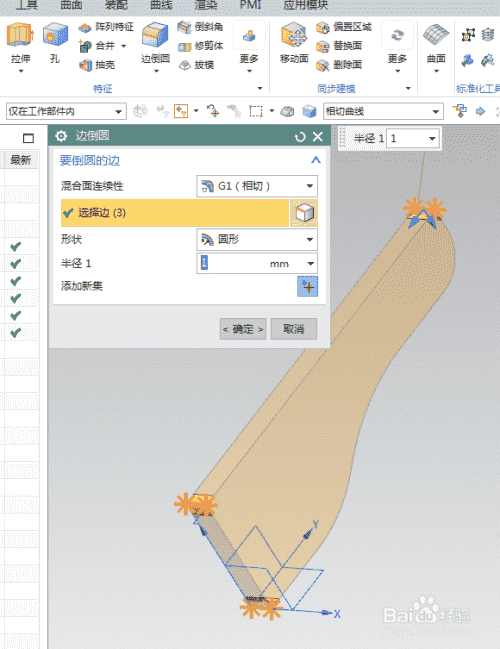500x649 pixels.
Task: Click the 替换面 replace face tool
Action: [339, 46]
